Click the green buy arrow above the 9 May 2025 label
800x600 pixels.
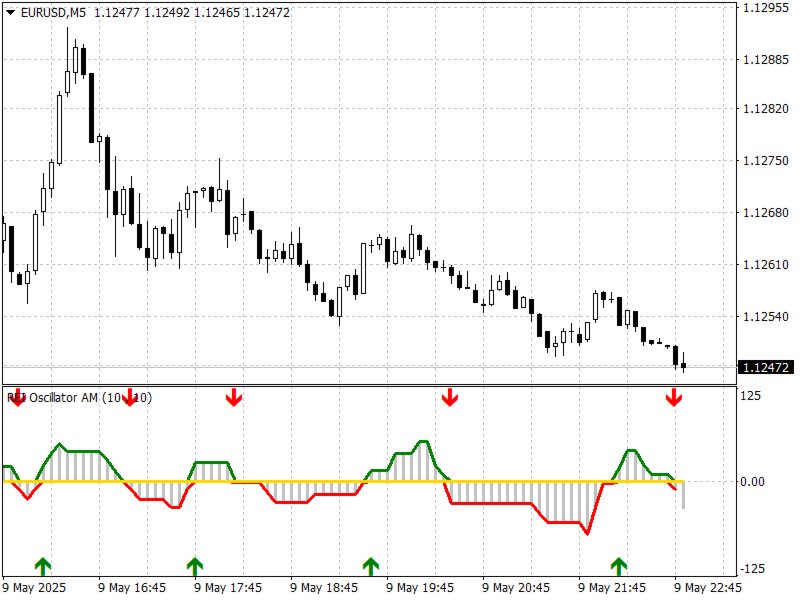43,566
